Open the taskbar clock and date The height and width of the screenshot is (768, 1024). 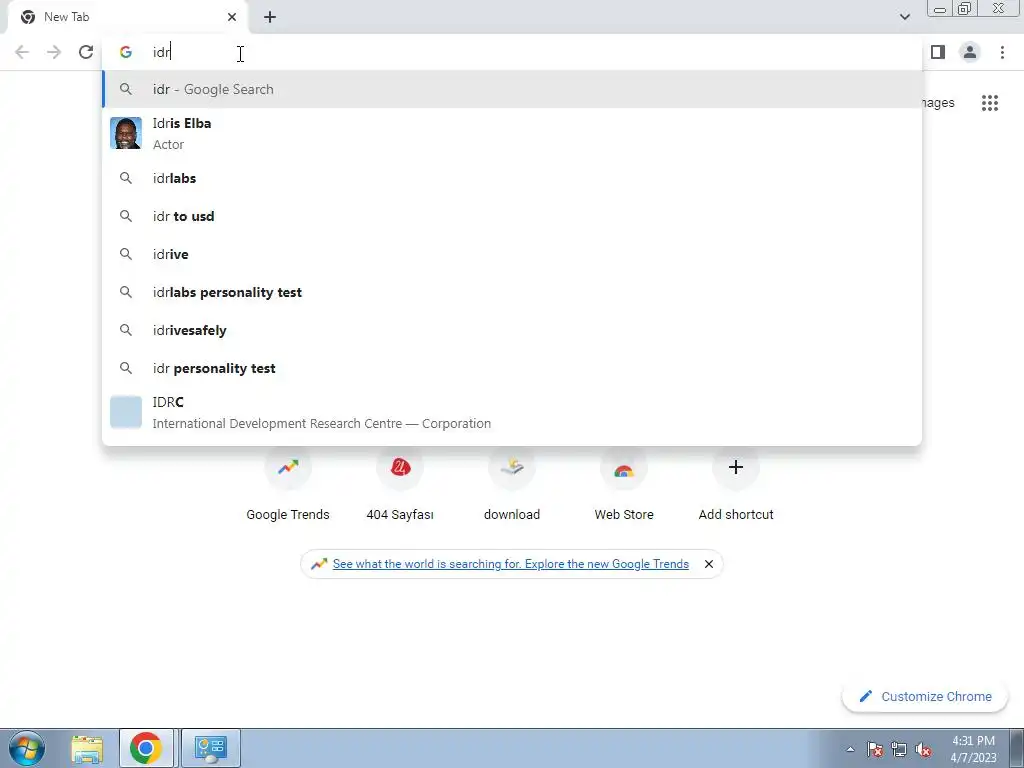[973, 749]
